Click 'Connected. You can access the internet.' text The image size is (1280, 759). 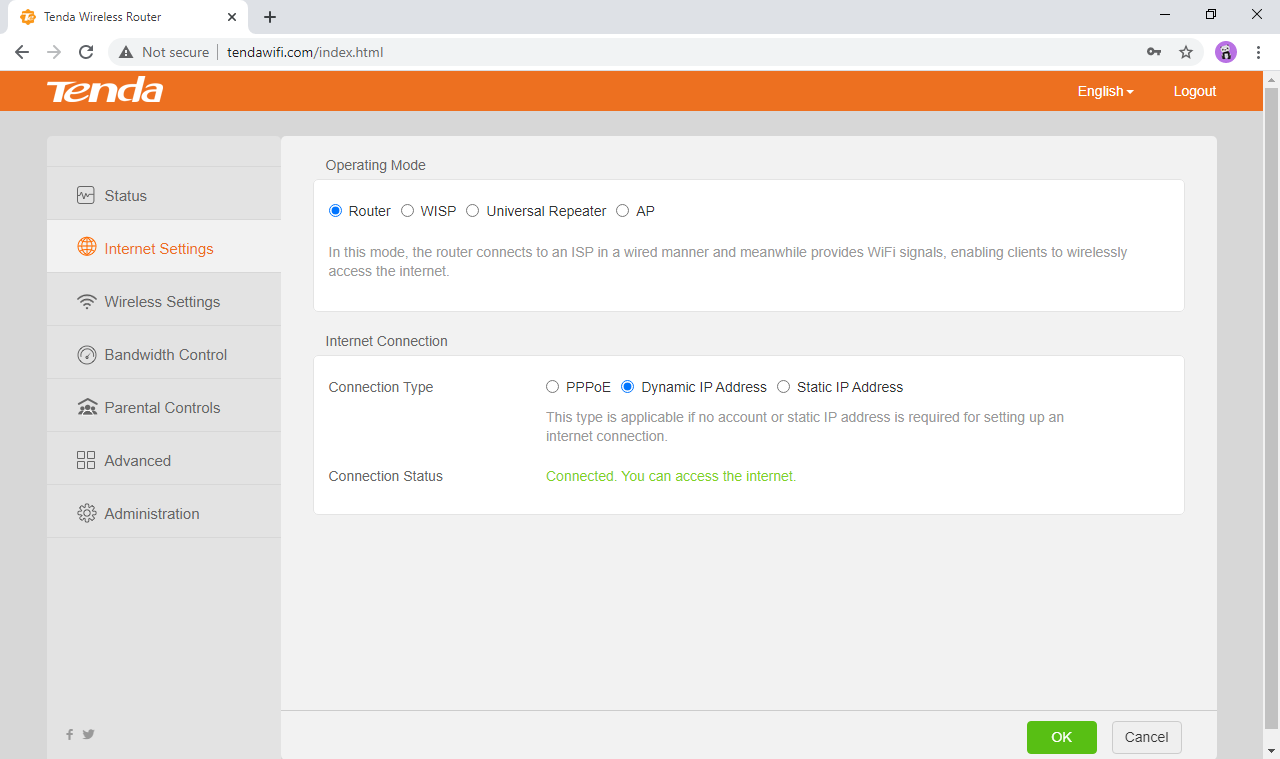671,476
